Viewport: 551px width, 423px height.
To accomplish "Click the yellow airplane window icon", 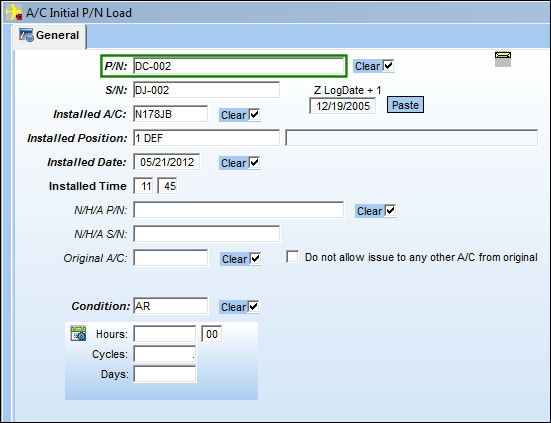I will click(x=14, y=12).
